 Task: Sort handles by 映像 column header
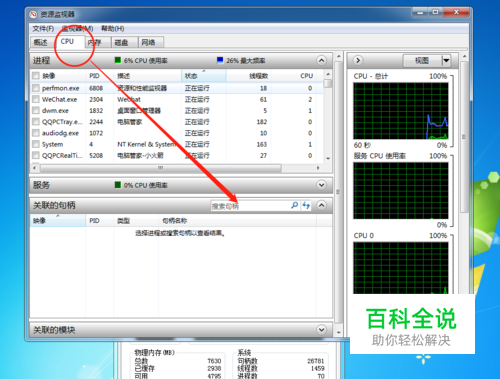point(58,221)
